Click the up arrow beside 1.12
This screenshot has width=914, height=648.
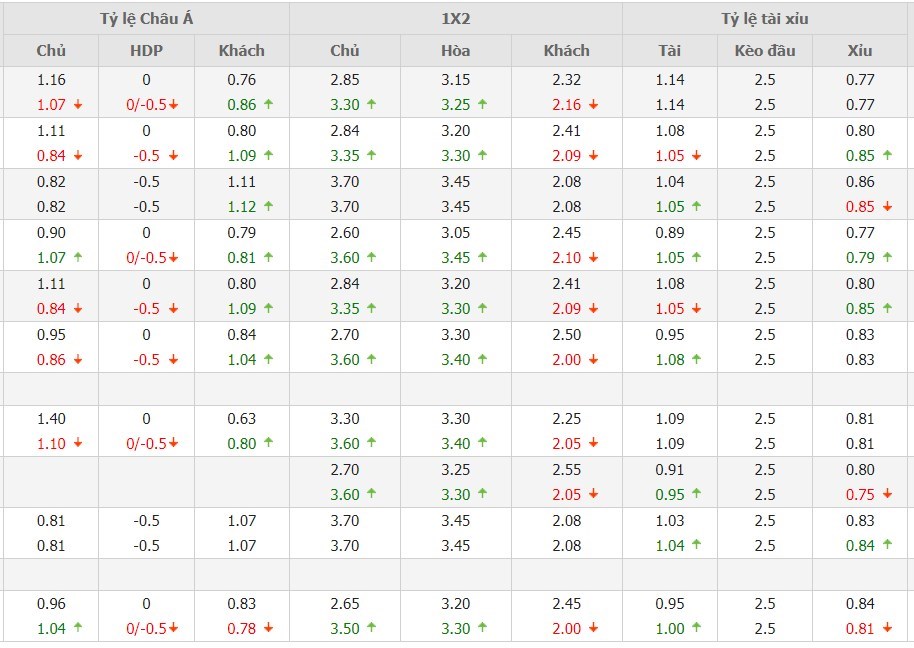pyautogui.click(x=268, y=207)
